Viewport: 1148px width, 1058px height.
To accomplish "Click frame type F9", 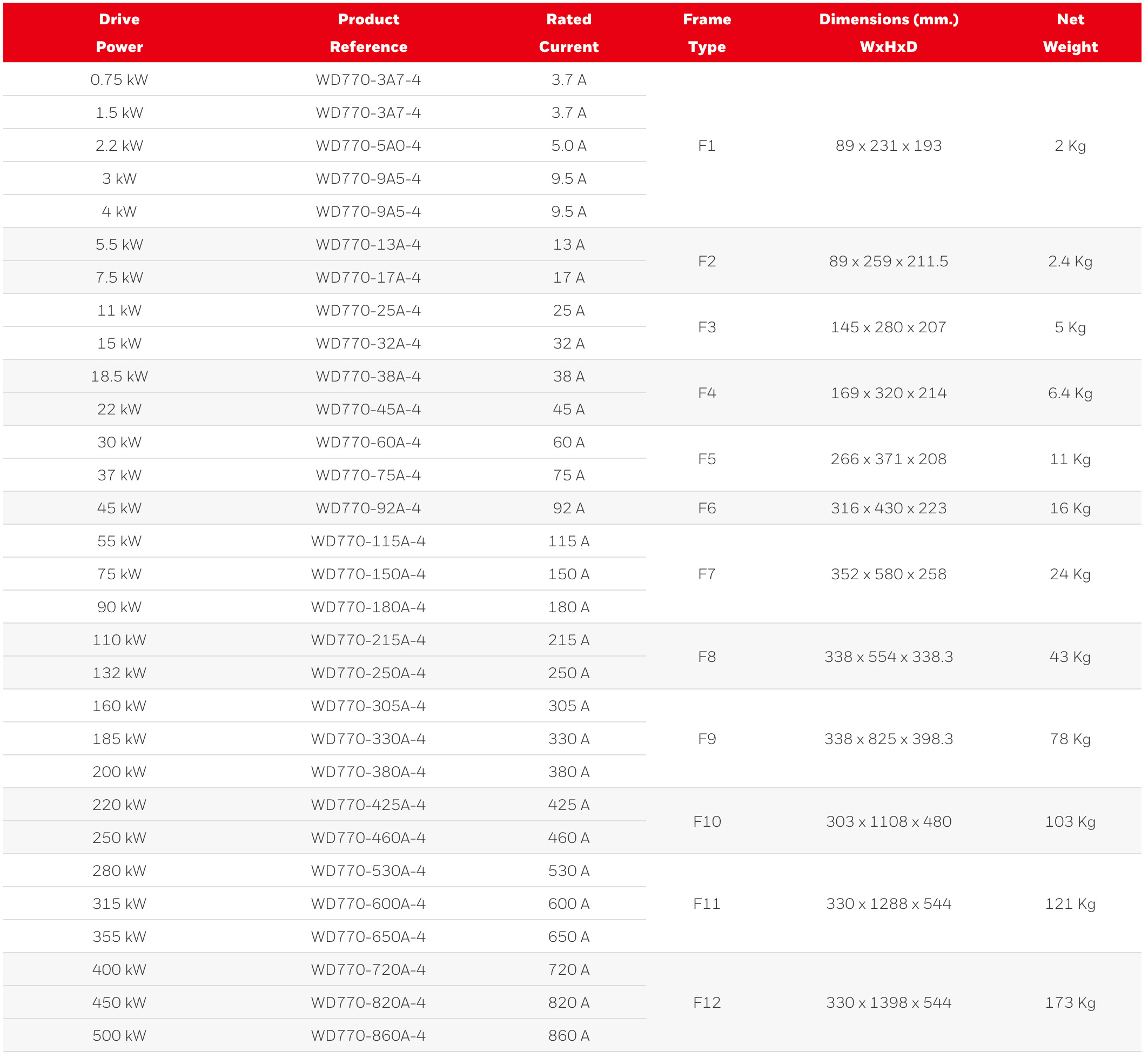I will coord(707,739).
